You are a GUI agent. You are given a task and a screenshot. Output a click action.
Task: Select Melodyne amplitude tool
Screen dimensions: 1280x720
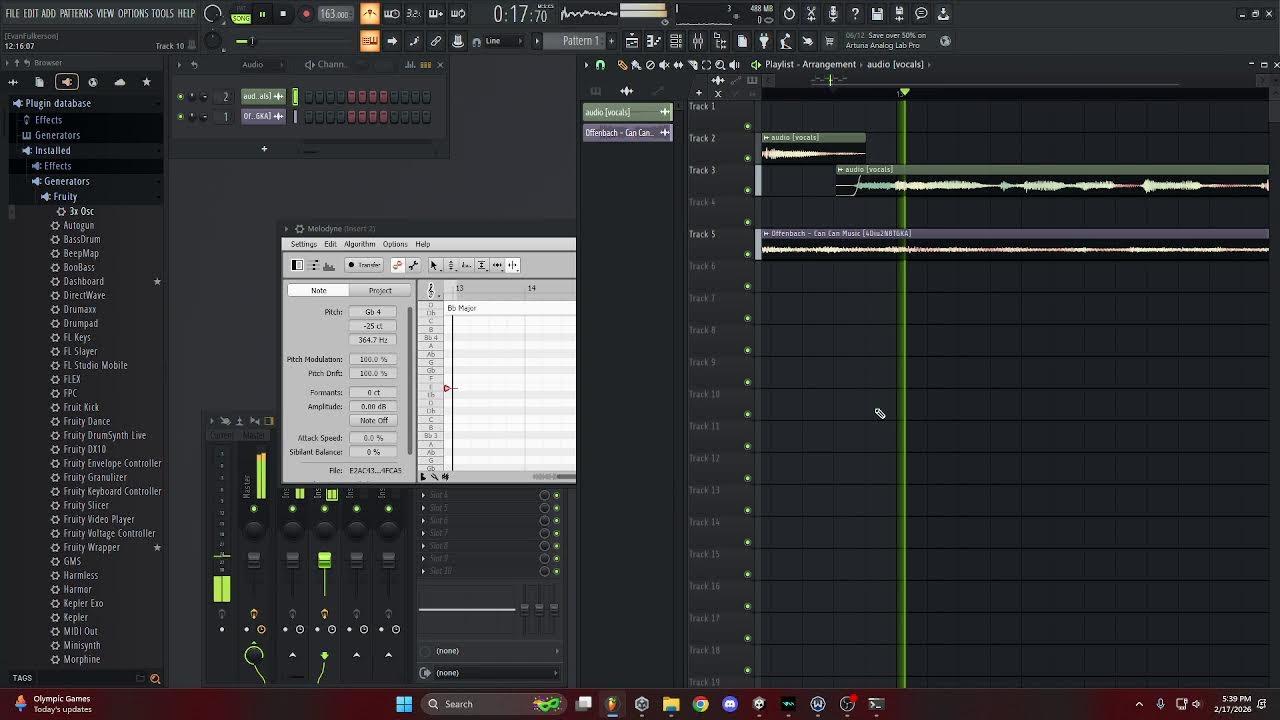click(x=481, y=265)
